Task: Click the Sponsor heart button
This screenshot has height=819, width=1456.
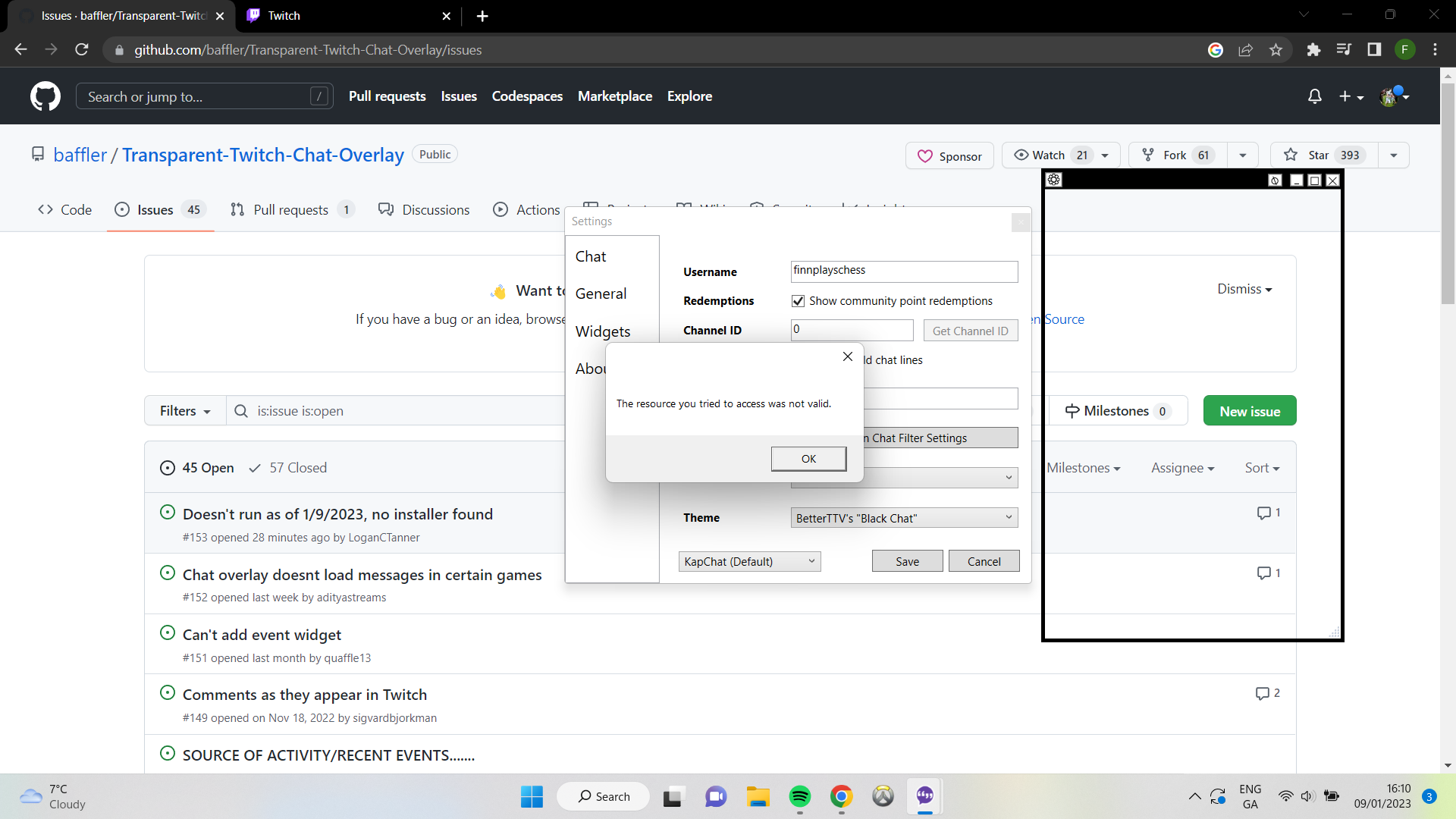Action: [x=949, y=155]
